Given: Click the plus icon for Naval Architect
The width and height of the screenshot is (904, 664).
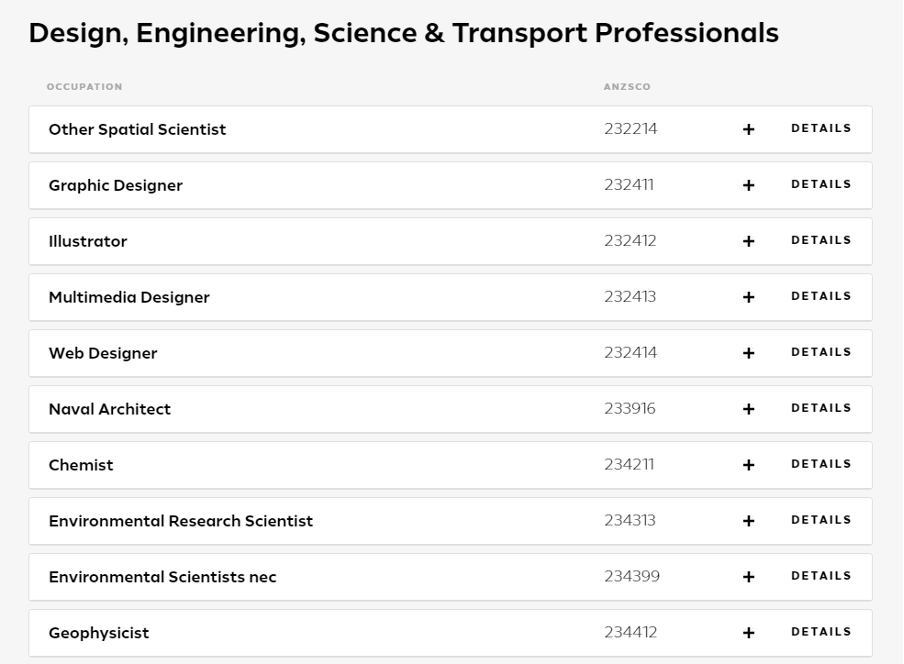Looking at the screenshot, I should tap(749, 410).
